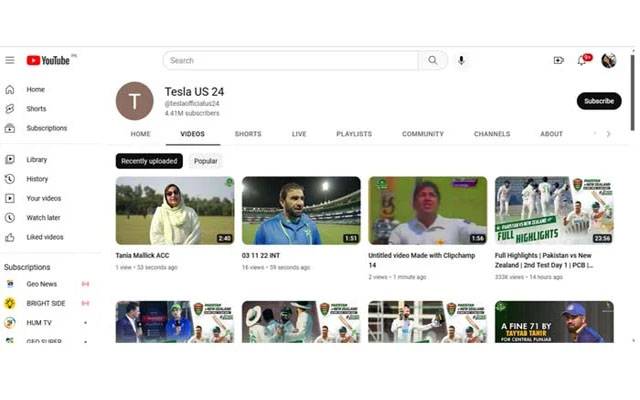Open the notifications bell

pyautogui.click(x=582, y=61)
